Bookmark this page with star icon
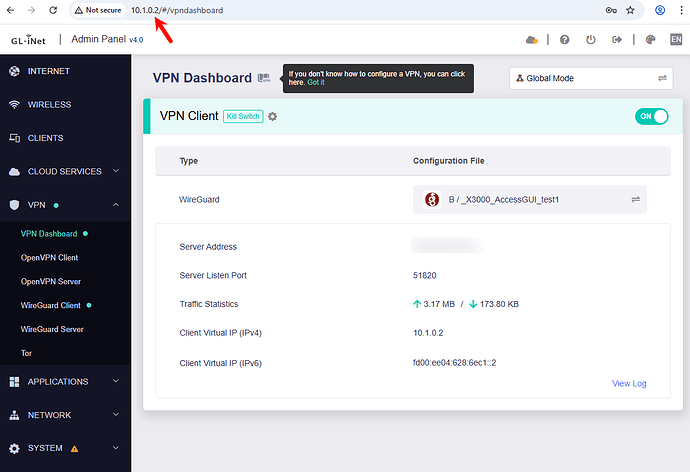The image size is (690, 472). coord(631,10)
